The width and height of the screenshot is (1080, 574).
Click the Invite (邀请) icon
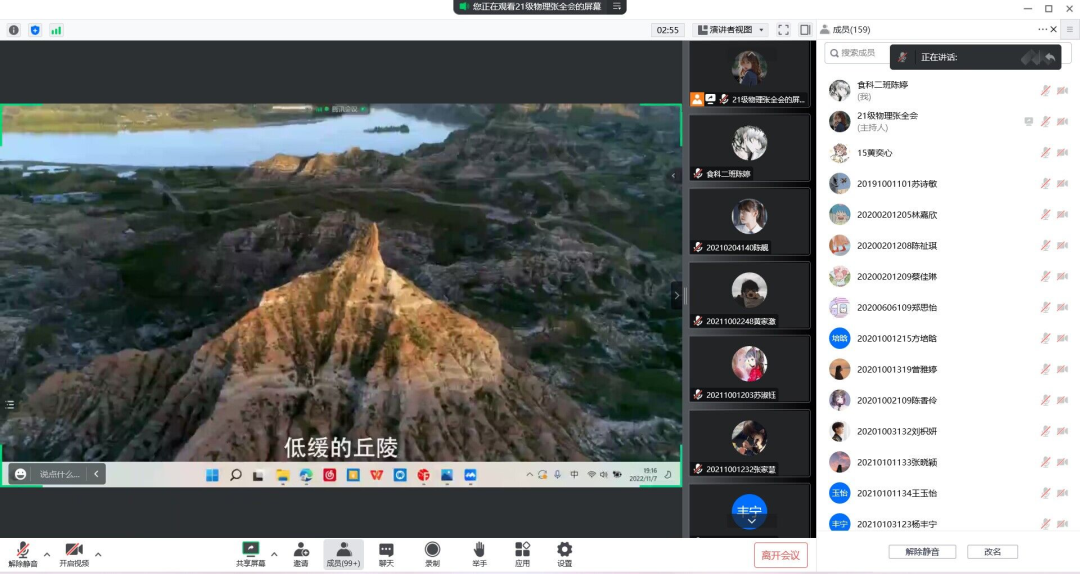(x=301, y=553)
